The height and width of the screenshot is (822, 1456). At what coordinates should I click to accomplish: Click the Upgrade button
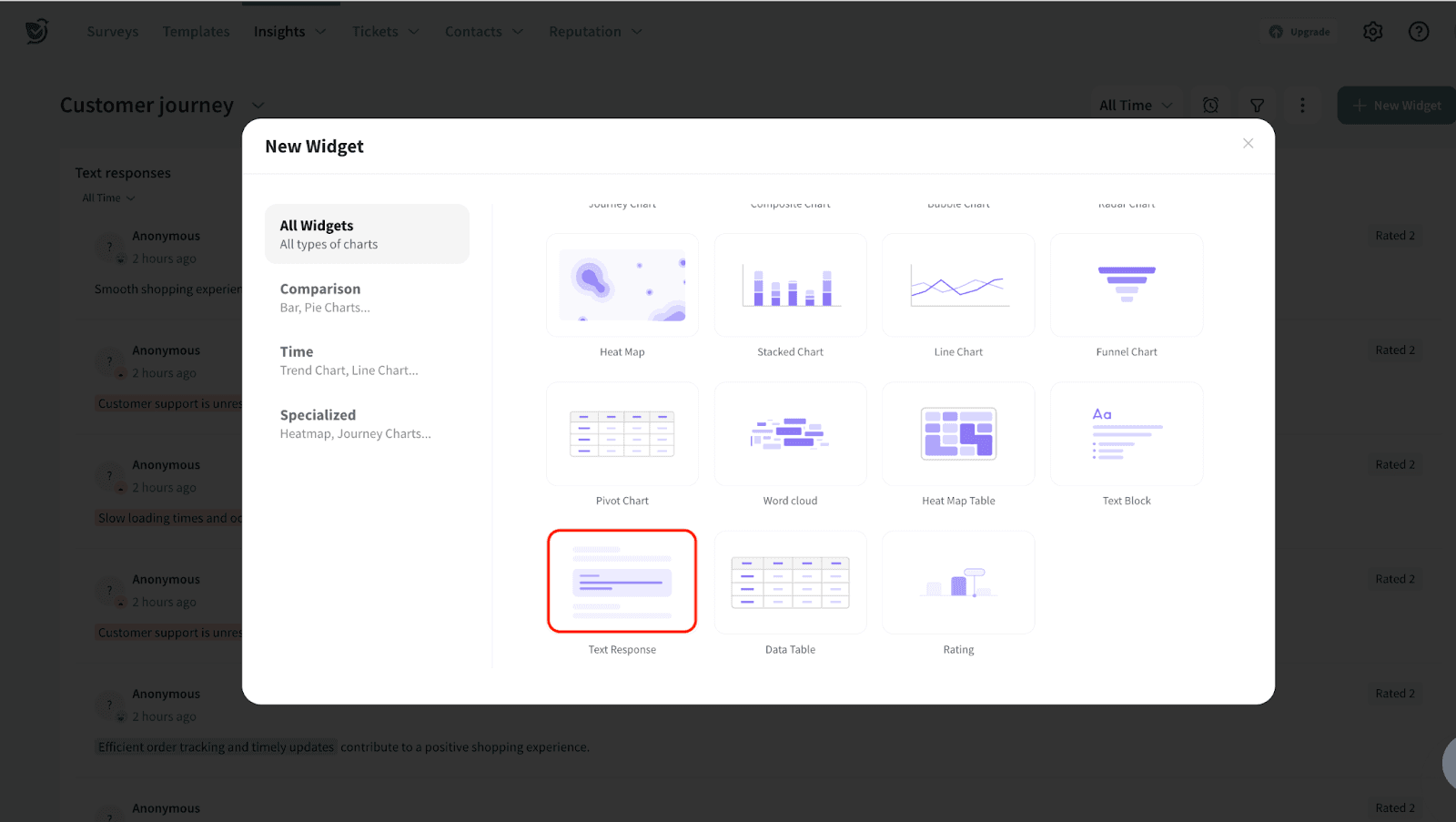(x=1300, y=32)
